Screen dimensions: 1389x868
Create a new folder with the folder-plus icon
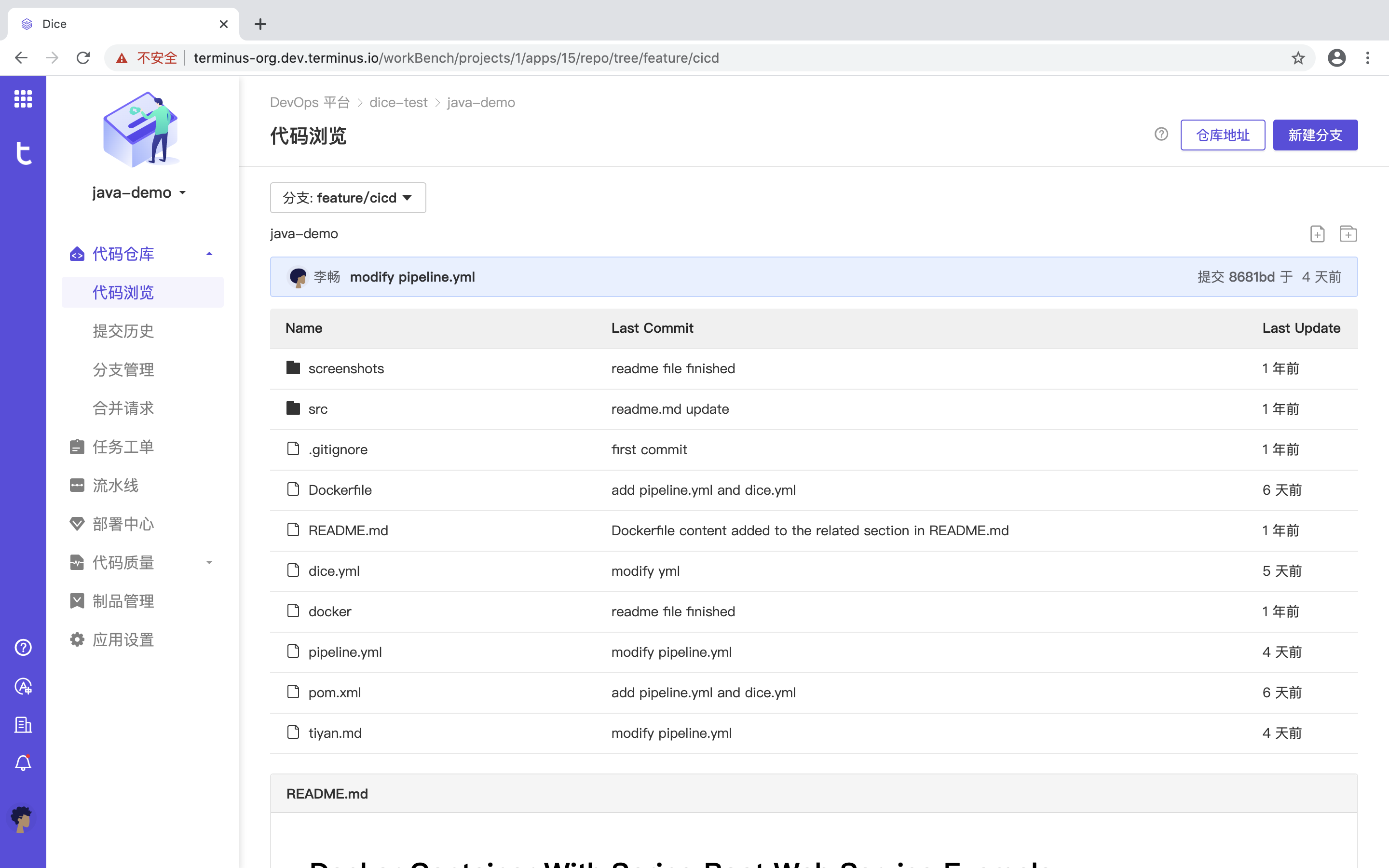(1348, 233)
